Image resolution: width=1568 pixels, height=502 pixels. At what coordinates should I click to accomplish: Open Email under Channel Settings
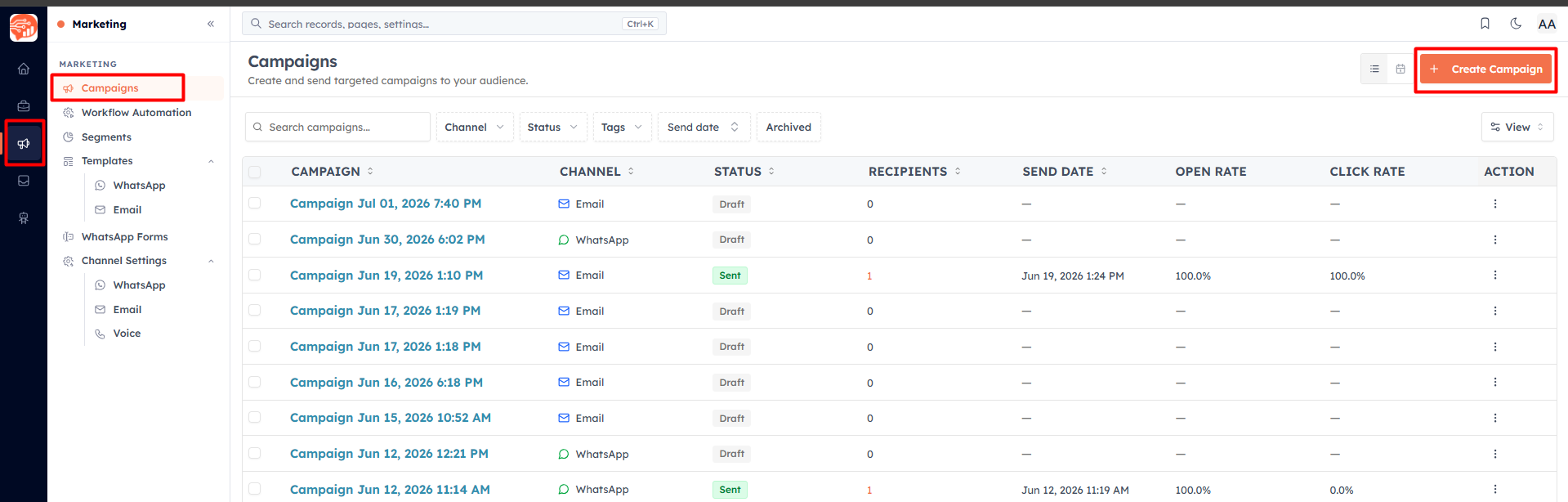(x=127, y=310)
